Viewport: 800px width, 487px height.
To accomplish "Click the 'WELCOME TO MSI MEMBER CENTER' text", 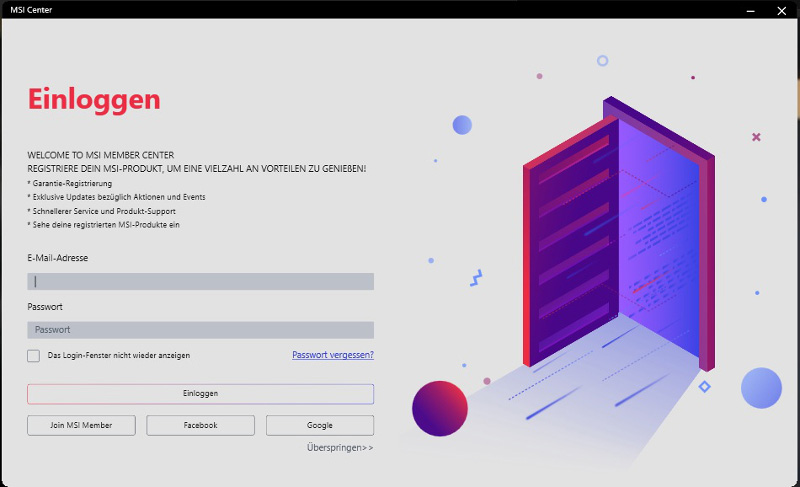I will [x=101, y=155].
